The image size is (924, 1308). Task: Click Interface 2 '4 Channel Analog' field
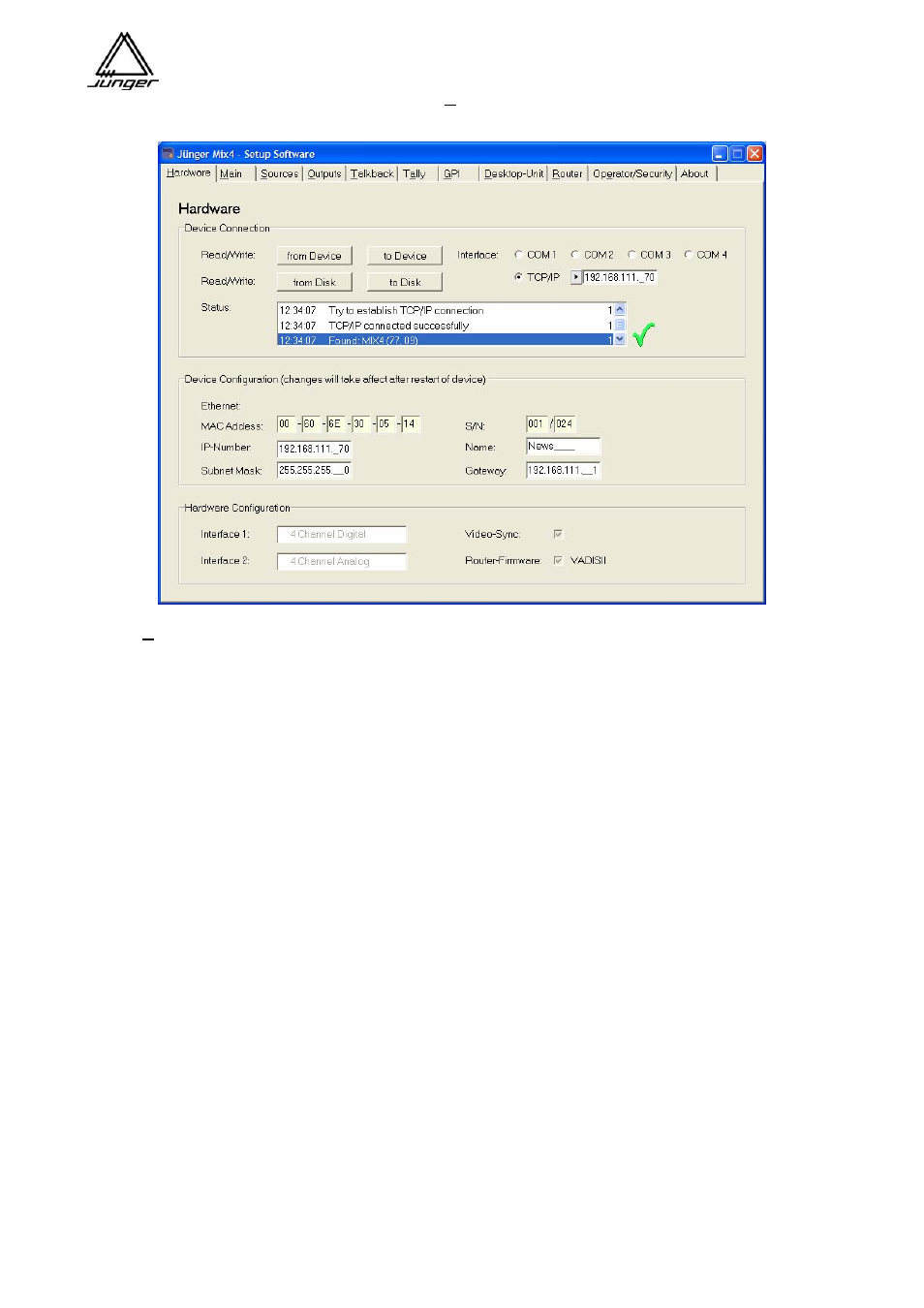pos(341,561)
